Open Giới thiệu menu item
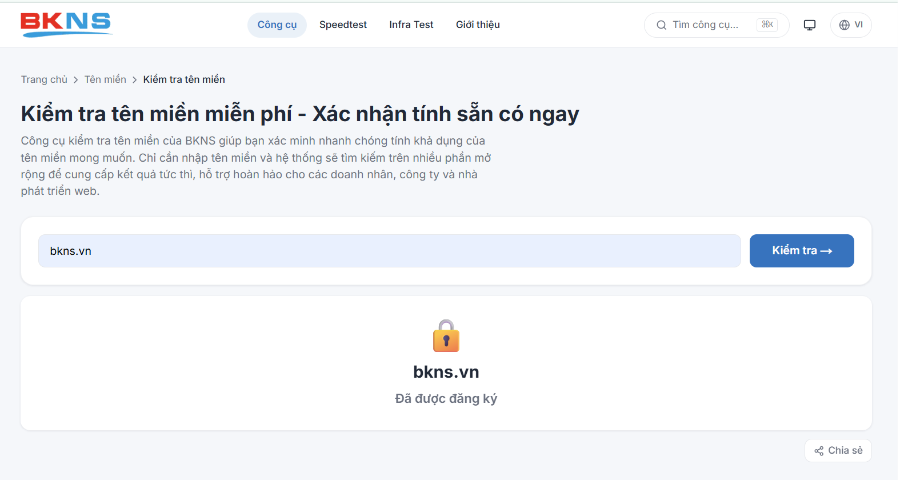The image size is (898, 481). point(478,25)
